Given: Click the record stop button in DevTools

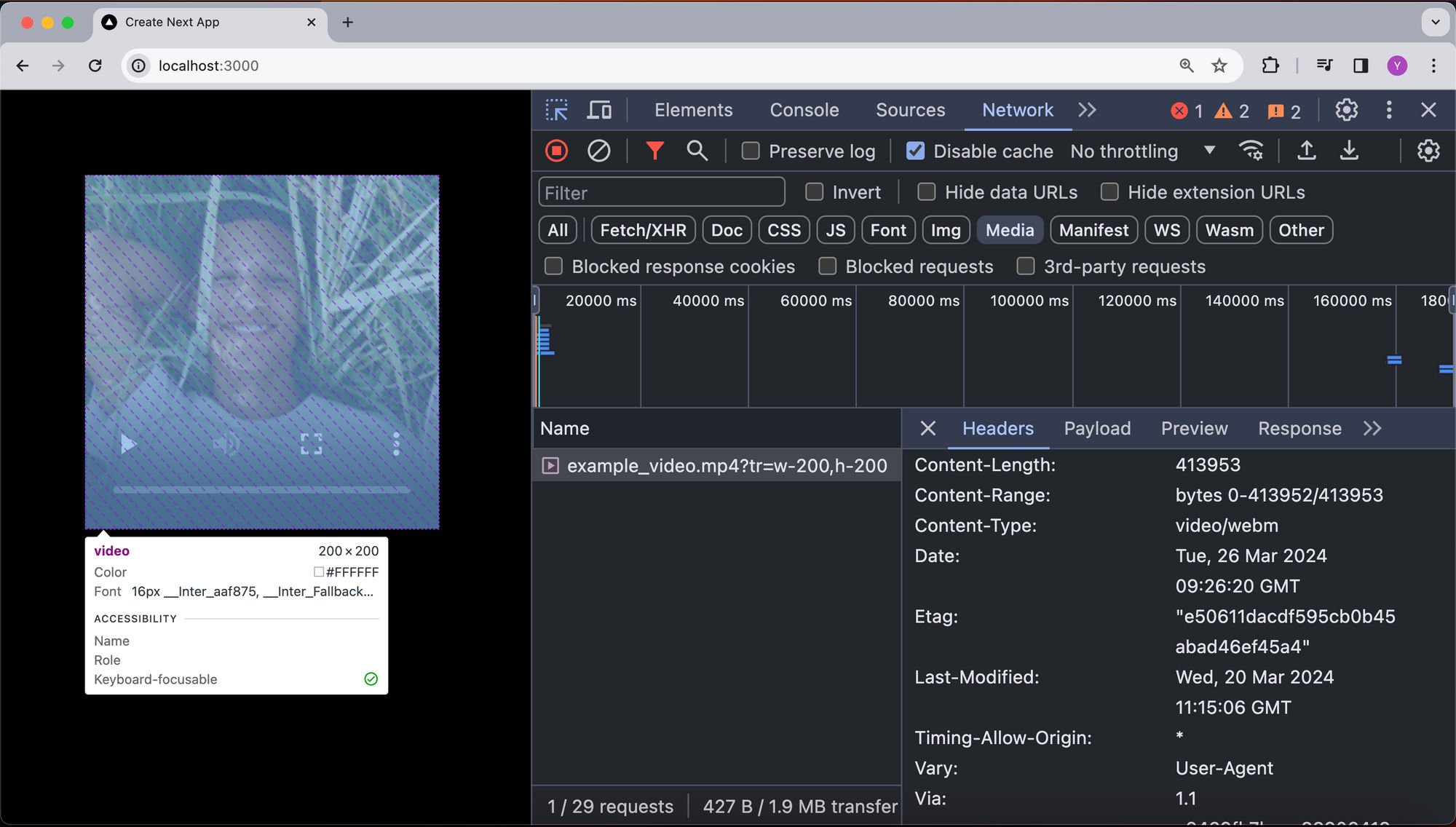Looking at the screenshot, I should (556, 151).
